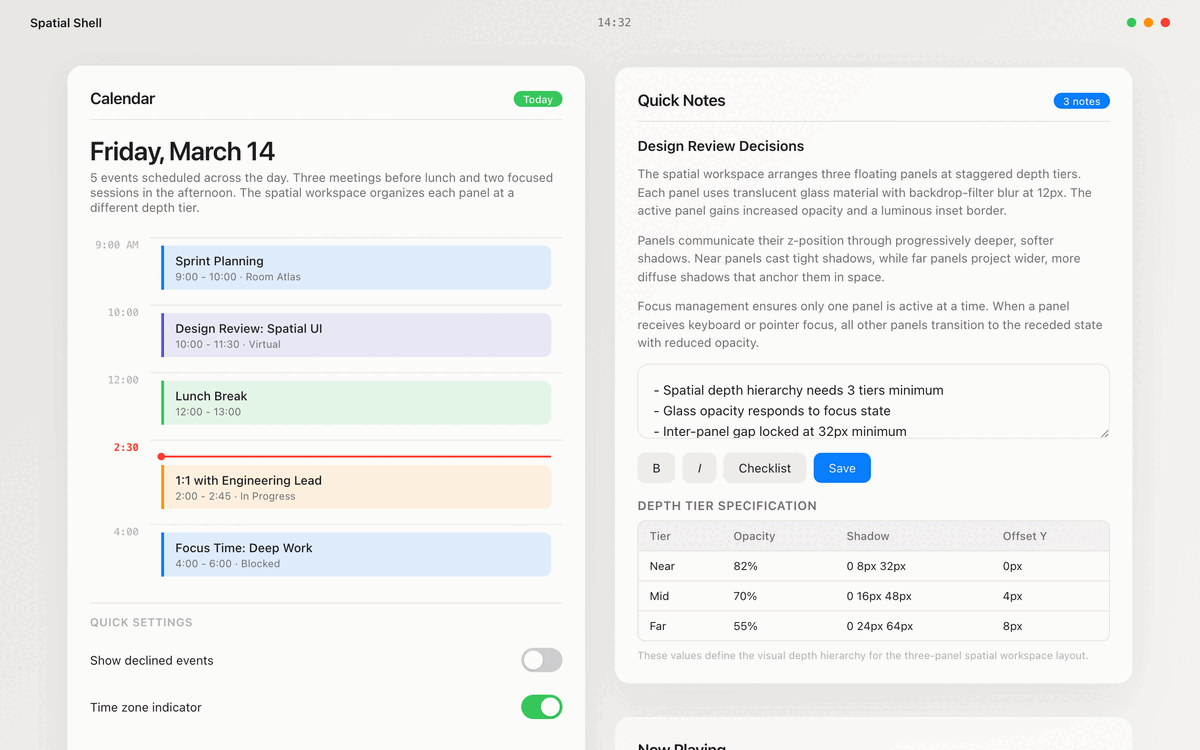This screenshot has width=1200, height=750.
Task: Select the Mid tier table row
Action: (x=872, y=596)
